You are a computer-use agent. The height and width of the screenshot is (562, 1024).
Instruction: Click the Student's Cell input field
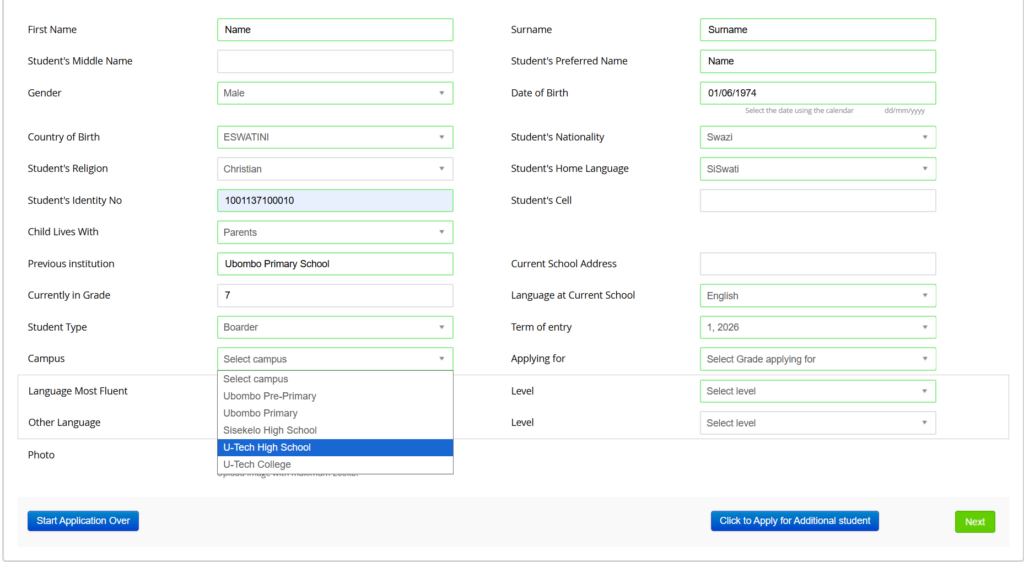[818, 200]
